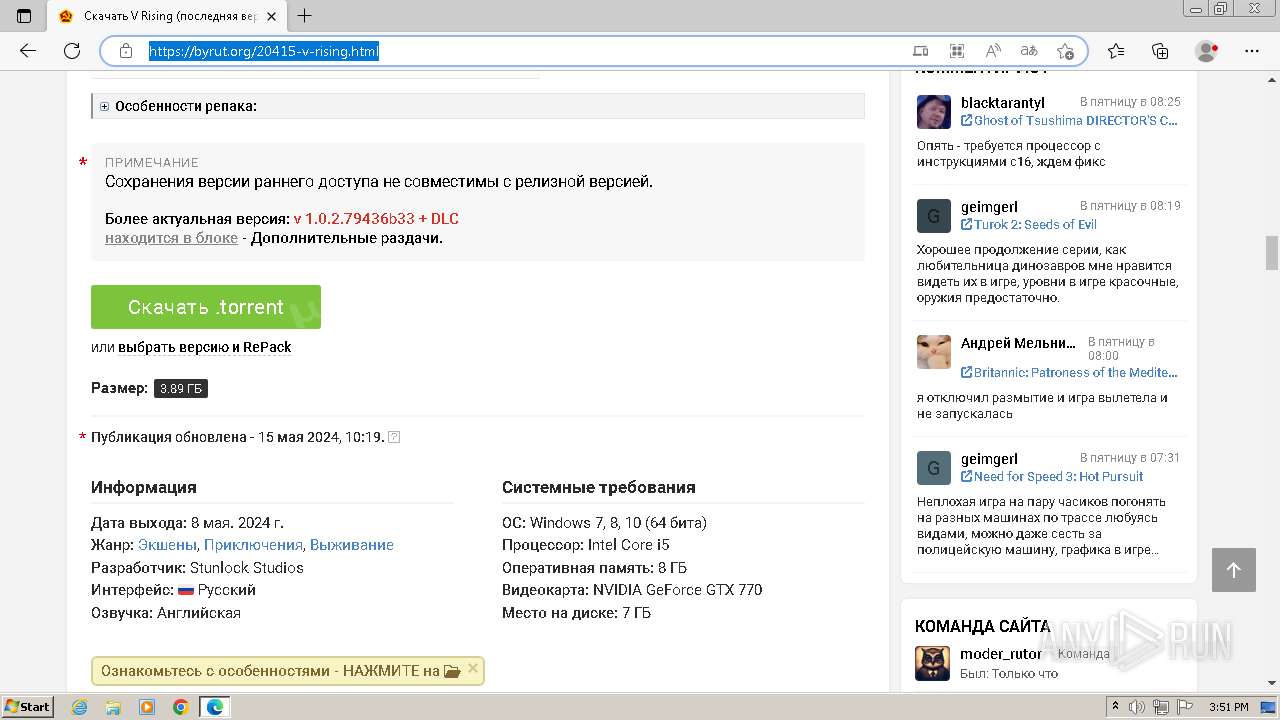Launch Internet Explorer from taskbar
This screenshot has height=720, width=1280.
[80, 707]
